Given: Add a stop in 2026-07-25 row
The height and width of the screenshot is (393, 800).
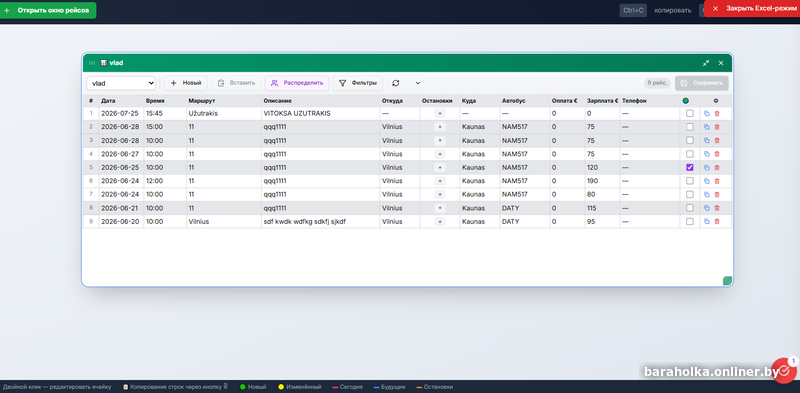Looking at the screenshot, I should (440, 114).
